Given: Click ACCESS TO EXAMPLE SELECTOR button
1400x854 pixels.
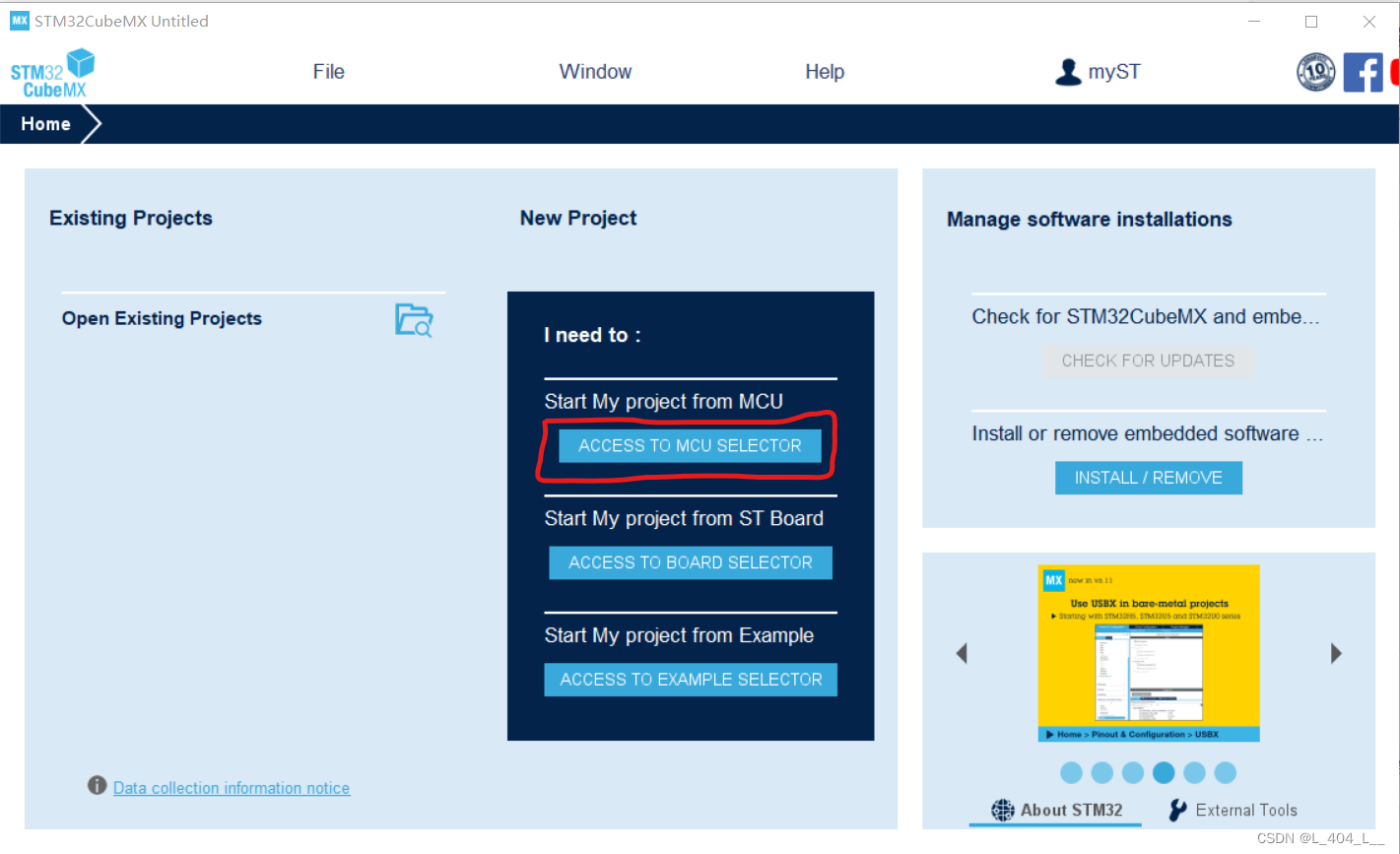Looking at the screenshot, I should point(691,680).
